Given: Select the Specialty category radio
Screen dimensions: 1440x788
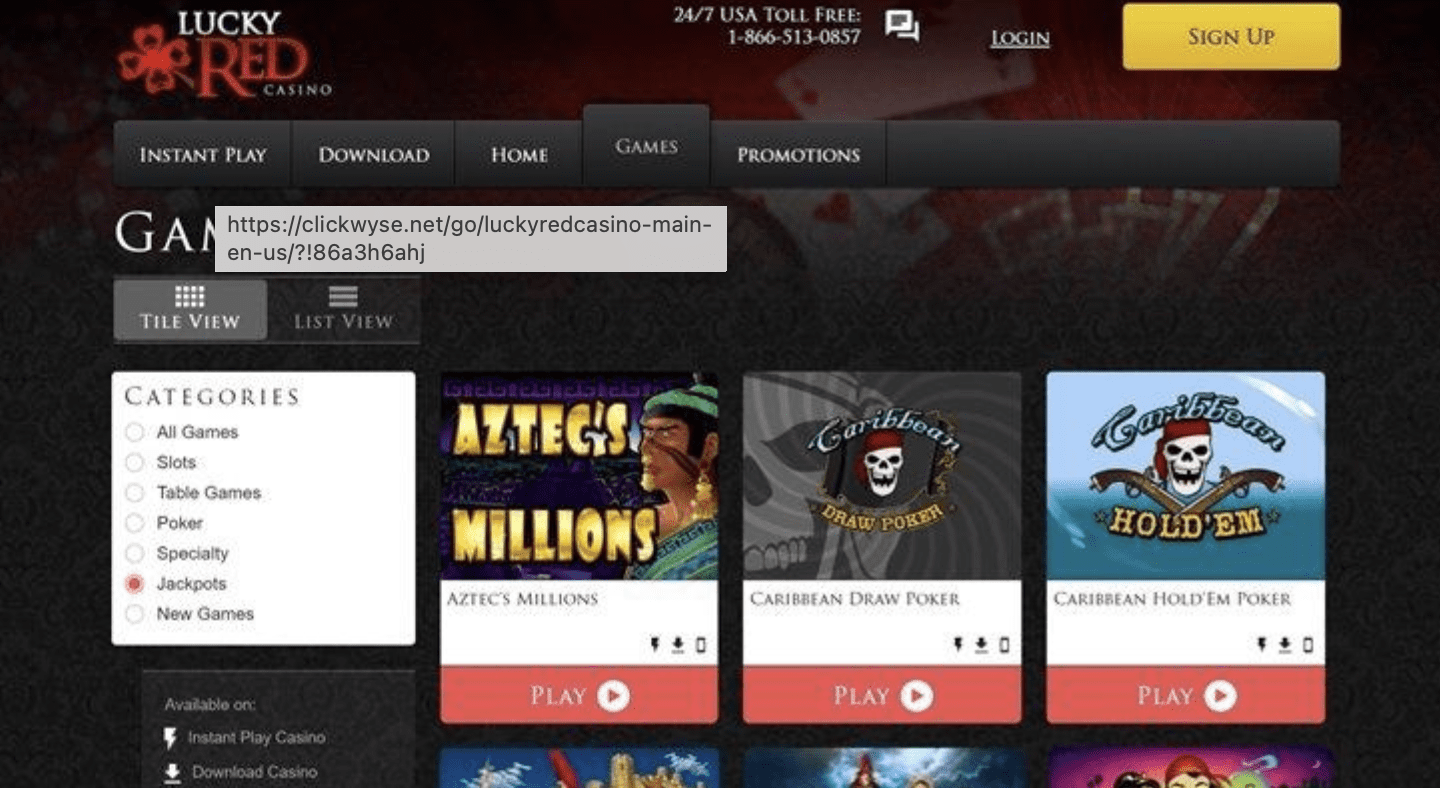Looking at the screenshot, I should pos(134,554).
